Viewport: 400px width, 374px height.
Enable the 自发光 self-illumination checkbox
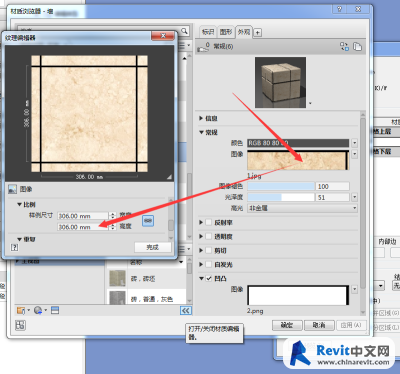(x=209, y=264)
